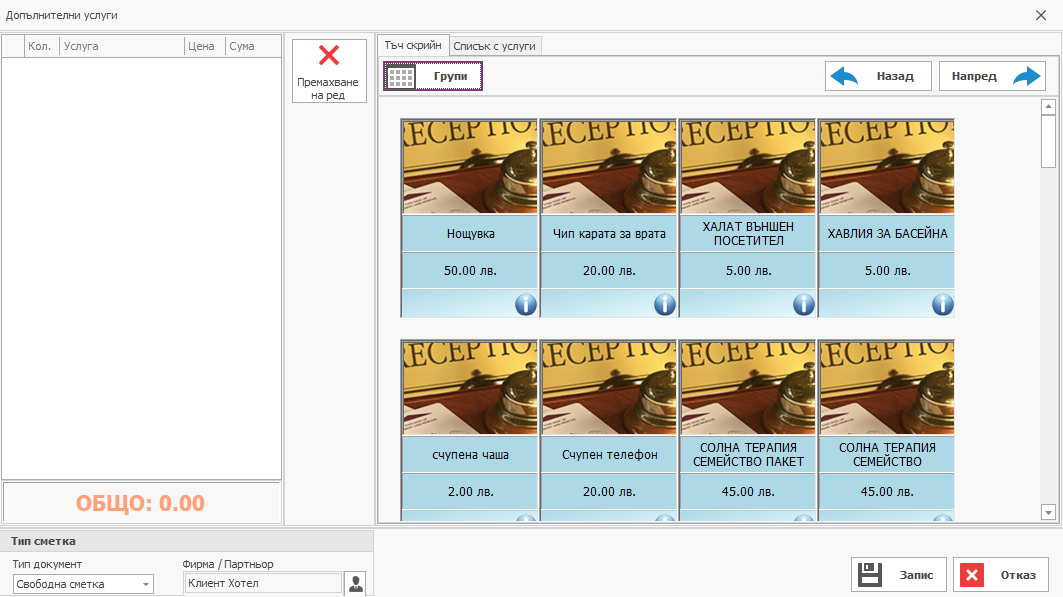Show info for Нощувка service

click(x=525, y=304)
